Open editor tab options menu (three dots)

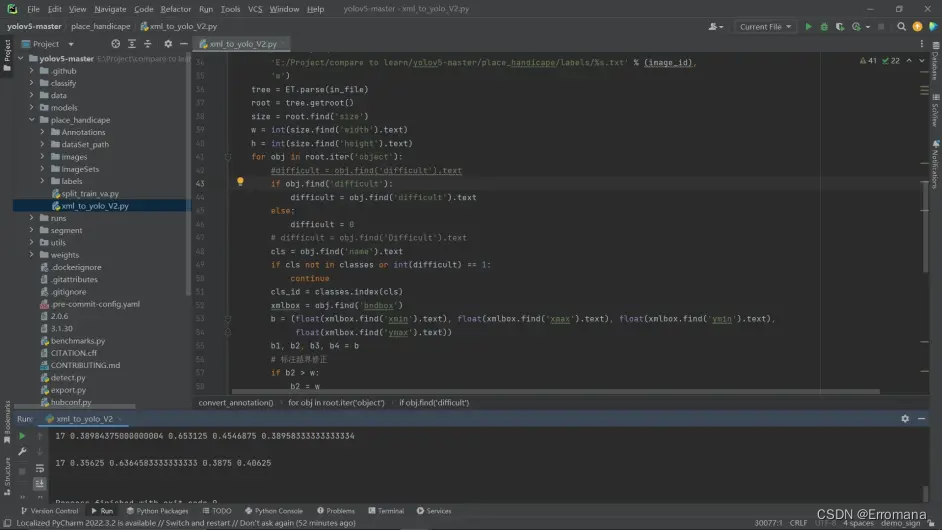point(922,44)
